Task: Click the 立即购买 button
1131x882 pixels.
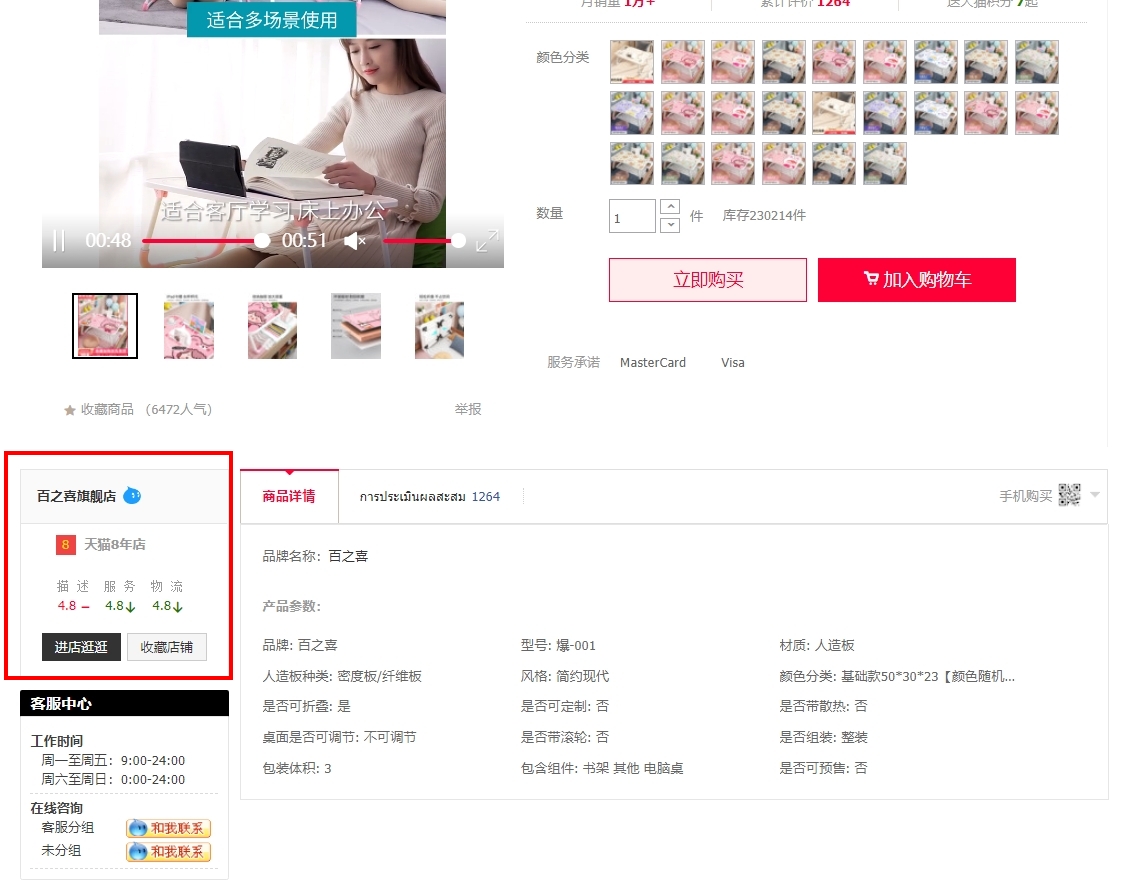Action: click(x=707, y=280)
